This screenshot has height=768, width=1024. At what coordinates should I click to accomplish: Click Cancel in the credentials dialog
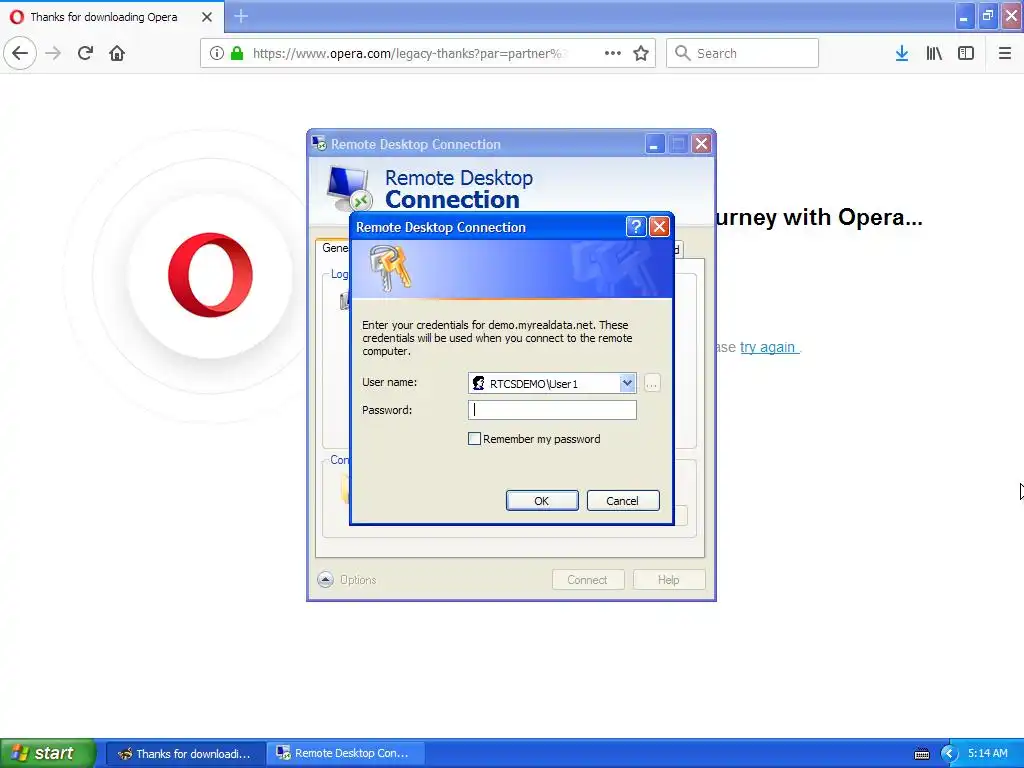[x=623, y=501]
